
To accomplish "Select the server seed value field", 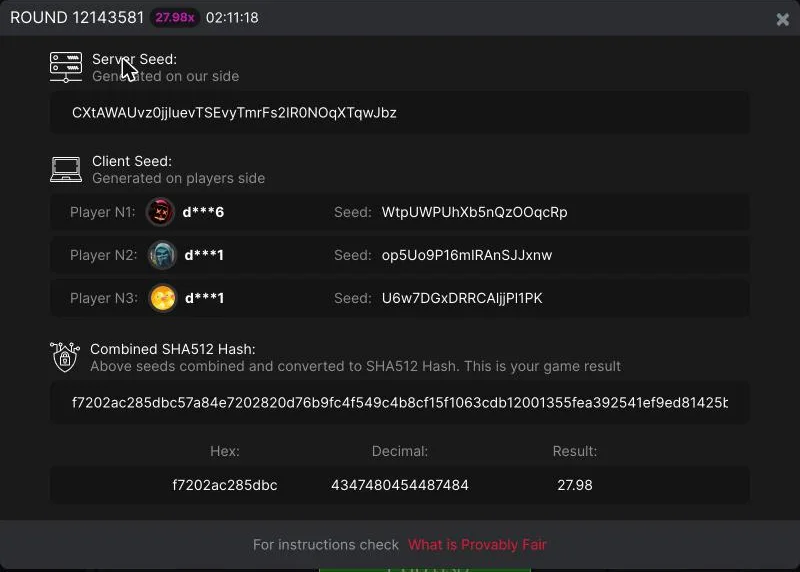I will tap(399, 113).
